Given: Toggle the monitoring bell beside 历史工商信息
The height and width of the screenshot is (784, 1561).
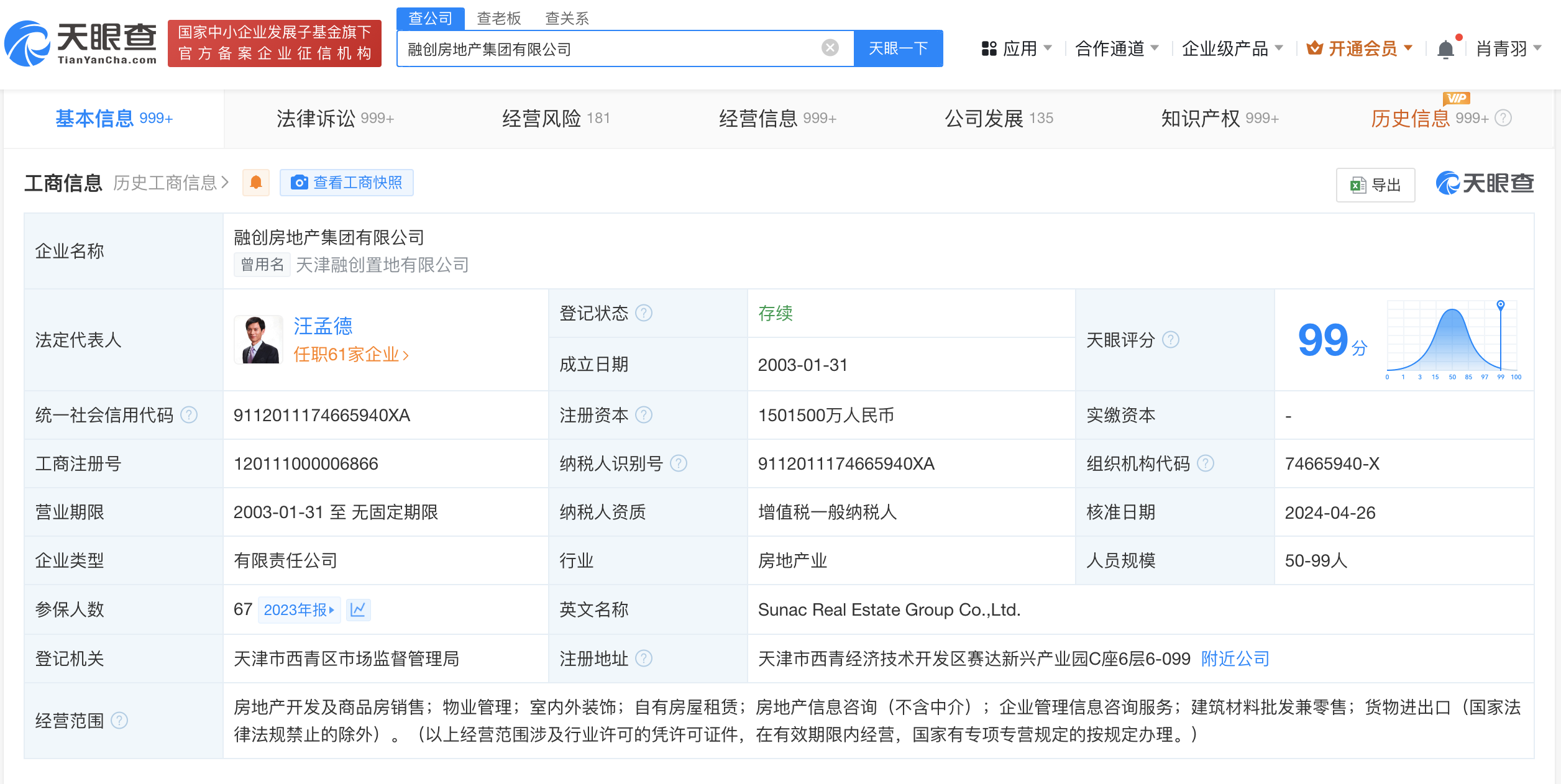Looking at the screenshot, I should click(x=256, y=183).
